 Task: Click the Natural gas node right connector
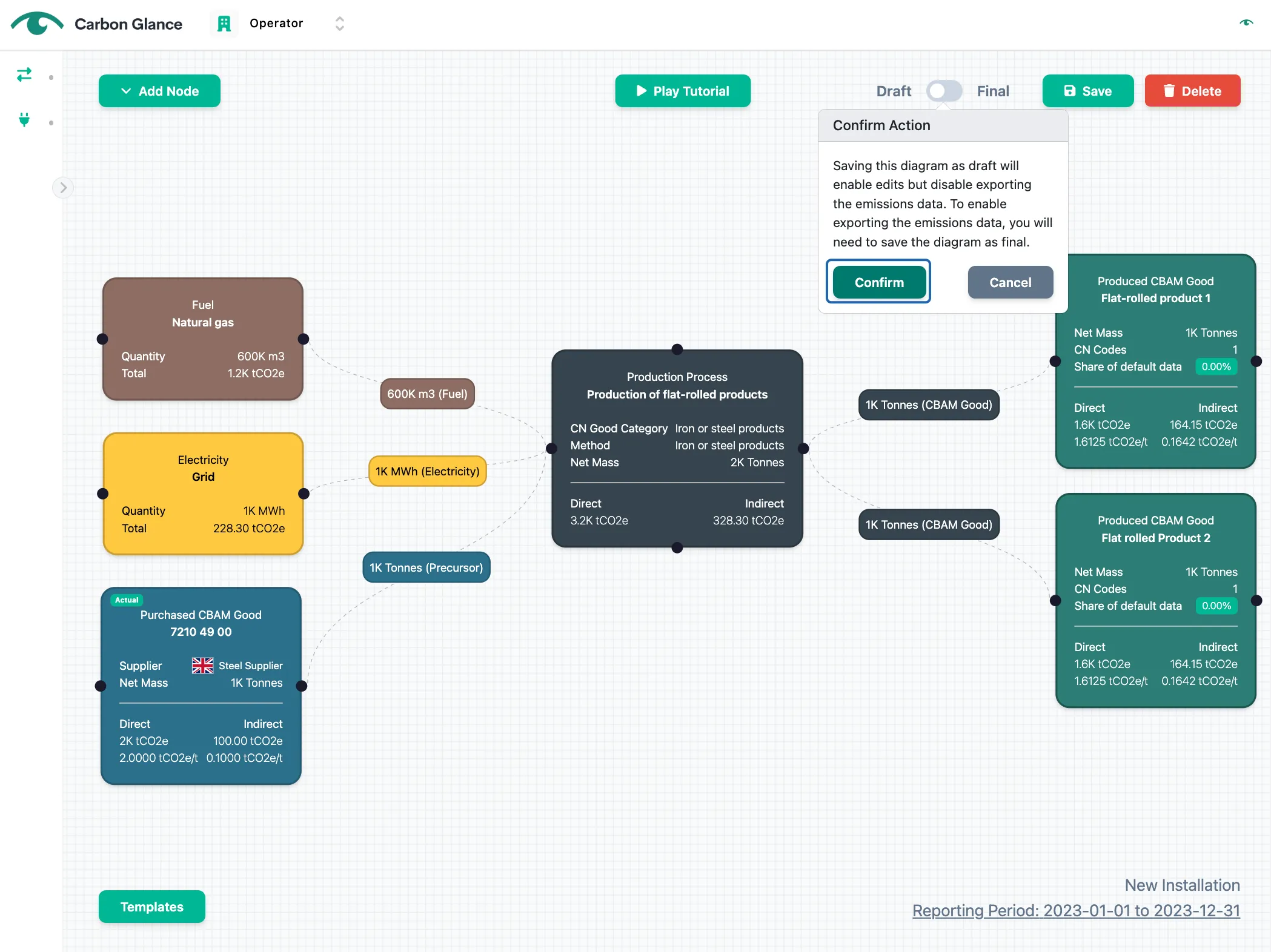point(304,339)
